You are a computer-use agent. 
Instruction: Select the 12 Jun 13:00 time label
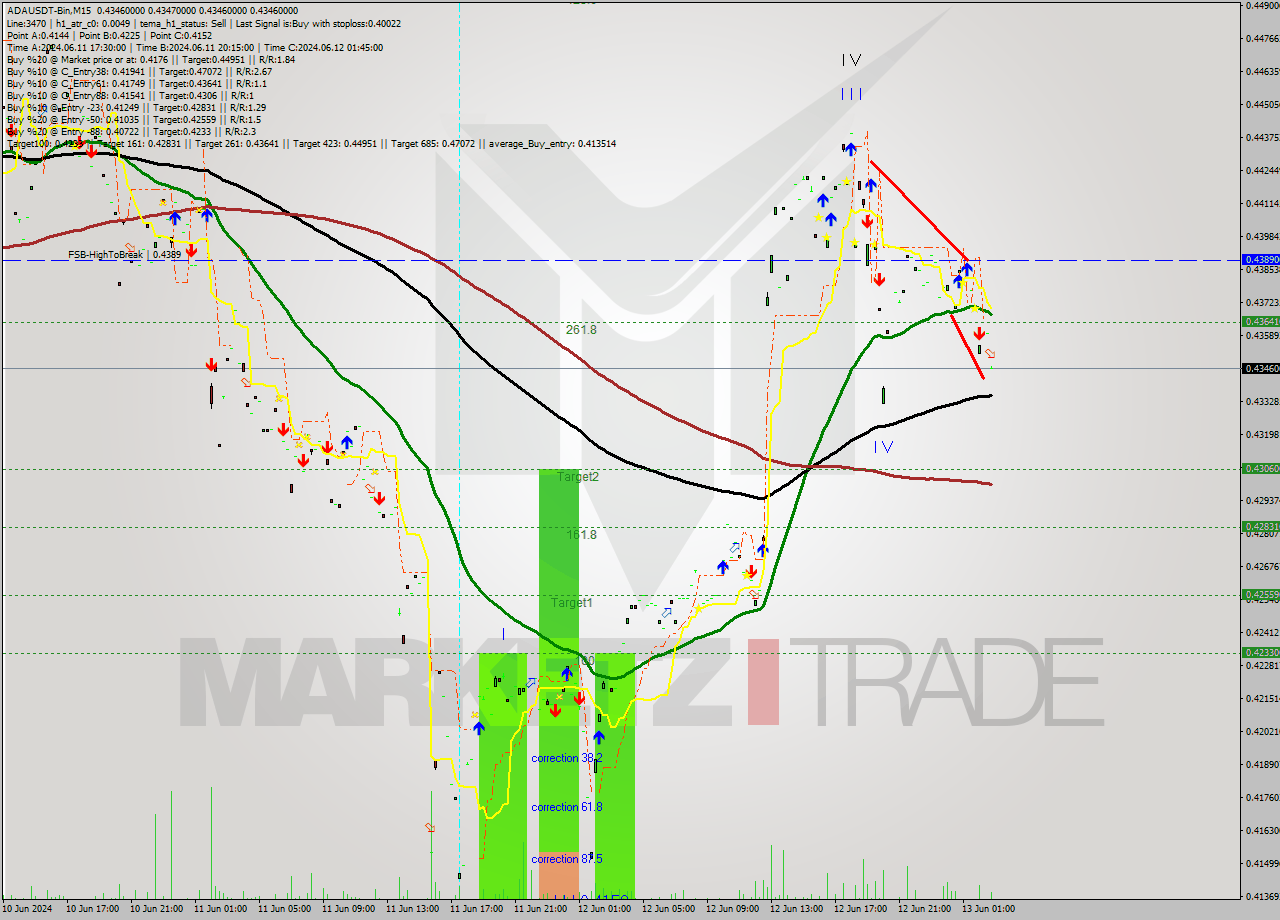798,909
